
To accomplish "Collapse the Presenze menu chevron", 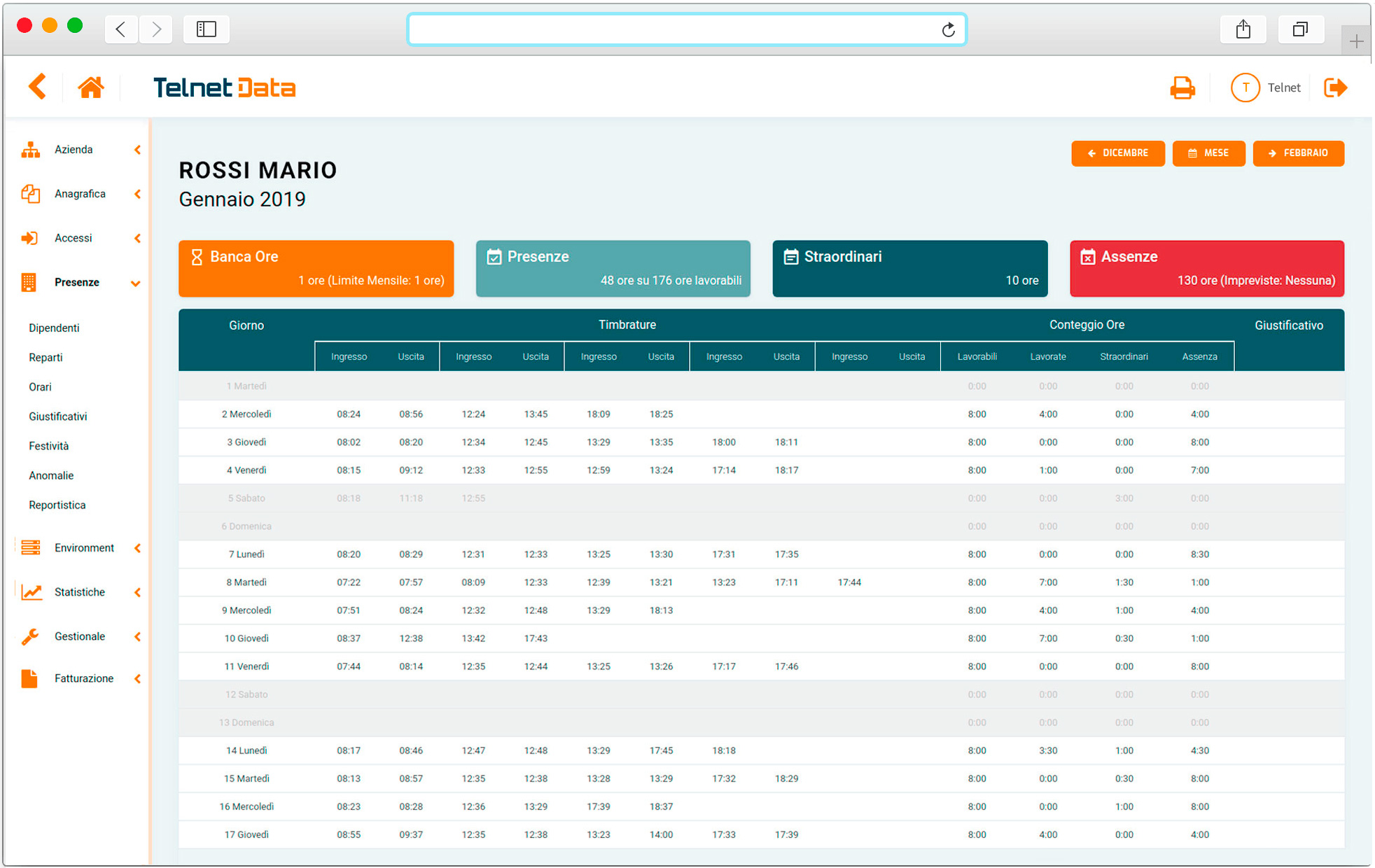I will pyautogui.click(x=136, y=283).
